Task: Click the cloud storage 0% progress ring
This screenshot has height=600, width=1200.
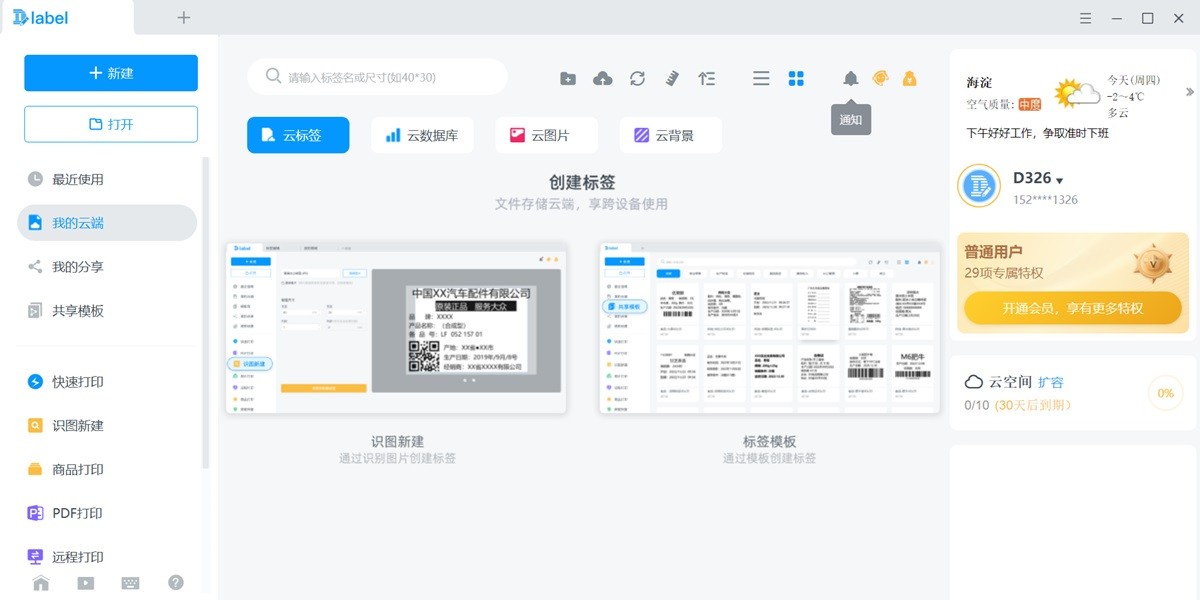Action: 1164,393
